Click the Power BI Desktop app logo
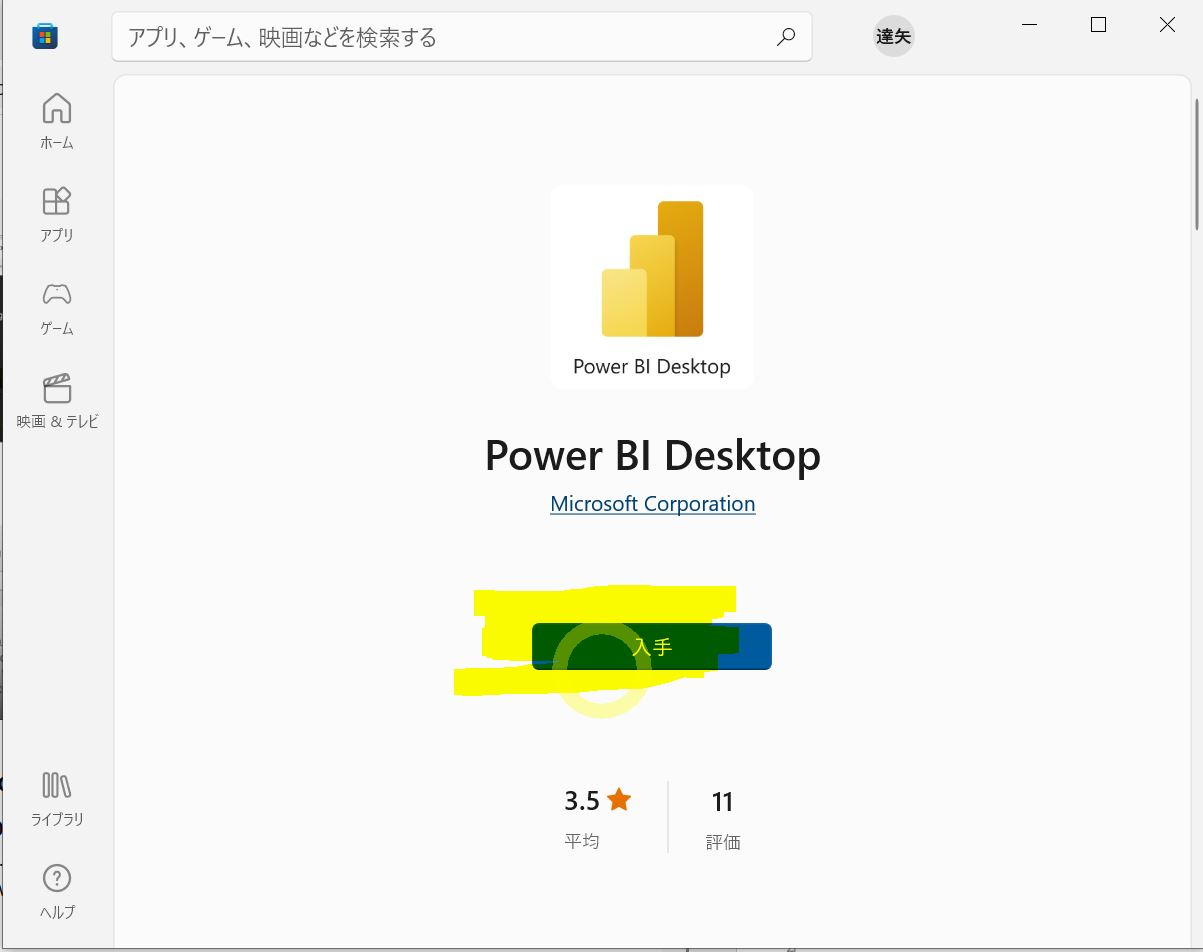Image resolution: width=1203 pixels, height=952 pixels. click(652, 286)
